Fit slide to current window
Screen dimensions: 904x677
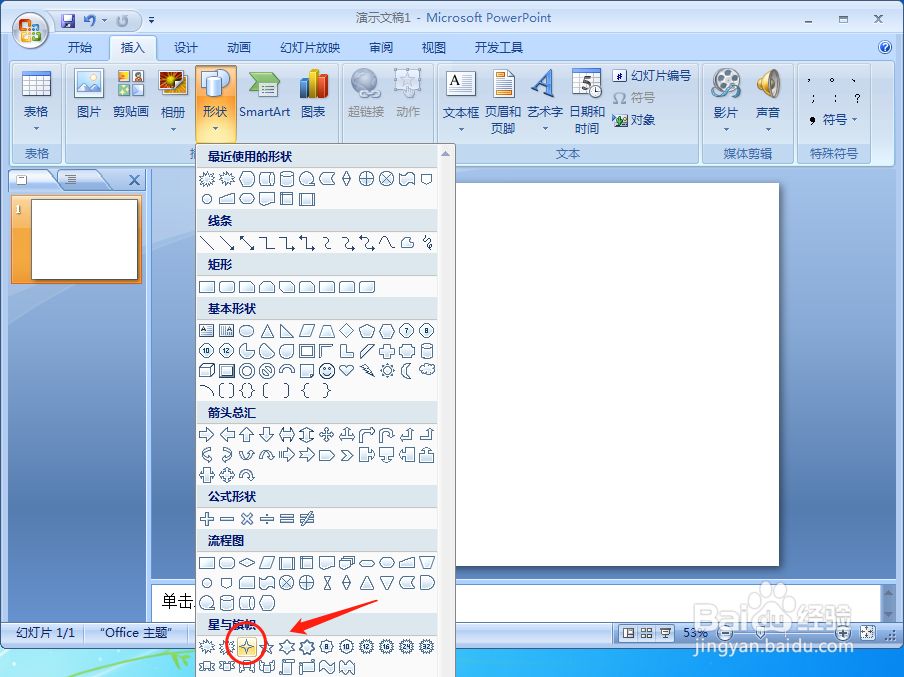[867, 633]
